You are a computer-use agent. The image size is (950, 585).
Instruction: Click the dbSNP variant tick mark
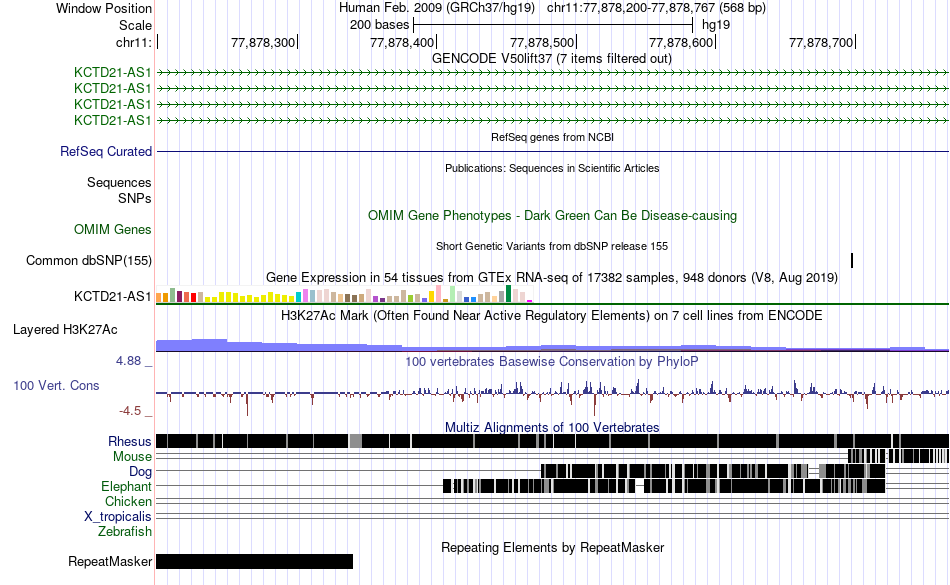(852, 260)
